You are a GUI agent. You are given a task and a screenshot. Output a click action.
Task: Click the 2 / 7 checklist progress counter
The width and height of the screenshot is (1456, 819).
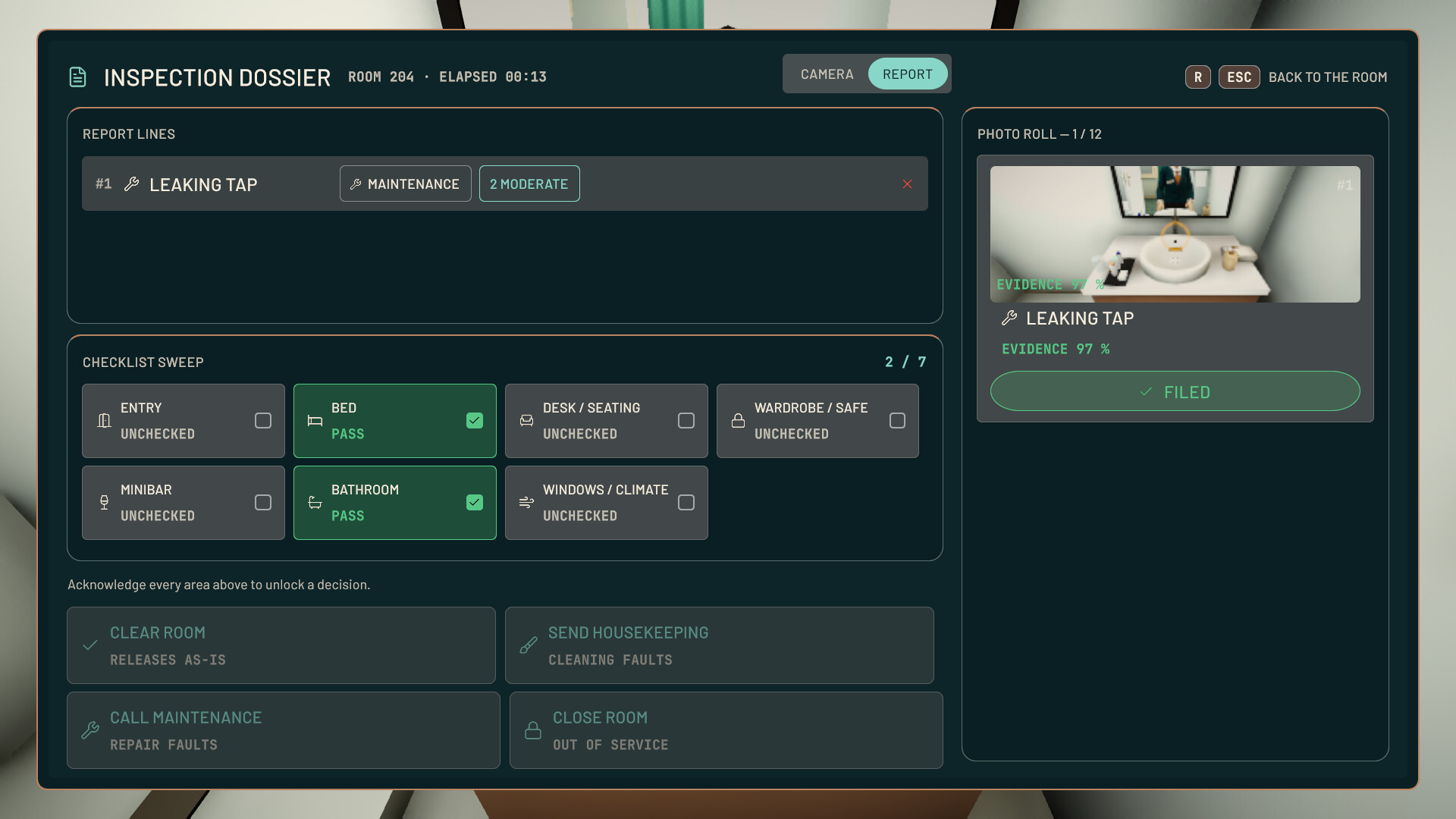[905, 362]
